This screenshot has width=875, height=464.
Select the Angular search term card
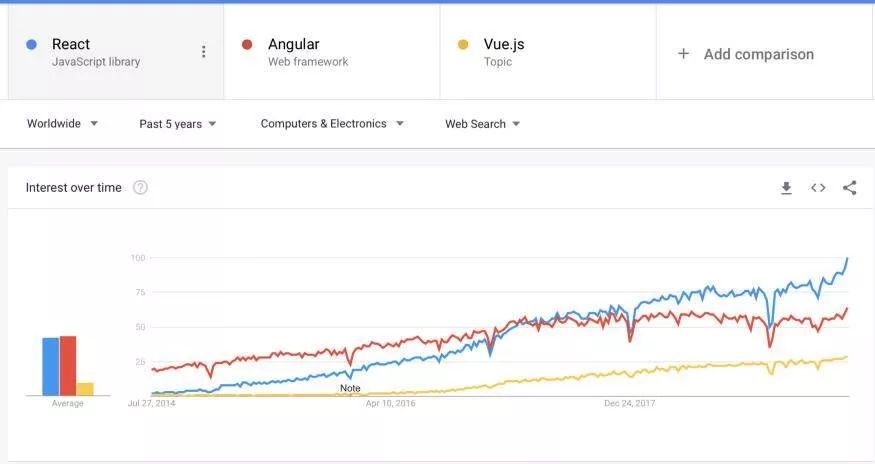pyautogui.click(x=332, y=52)
